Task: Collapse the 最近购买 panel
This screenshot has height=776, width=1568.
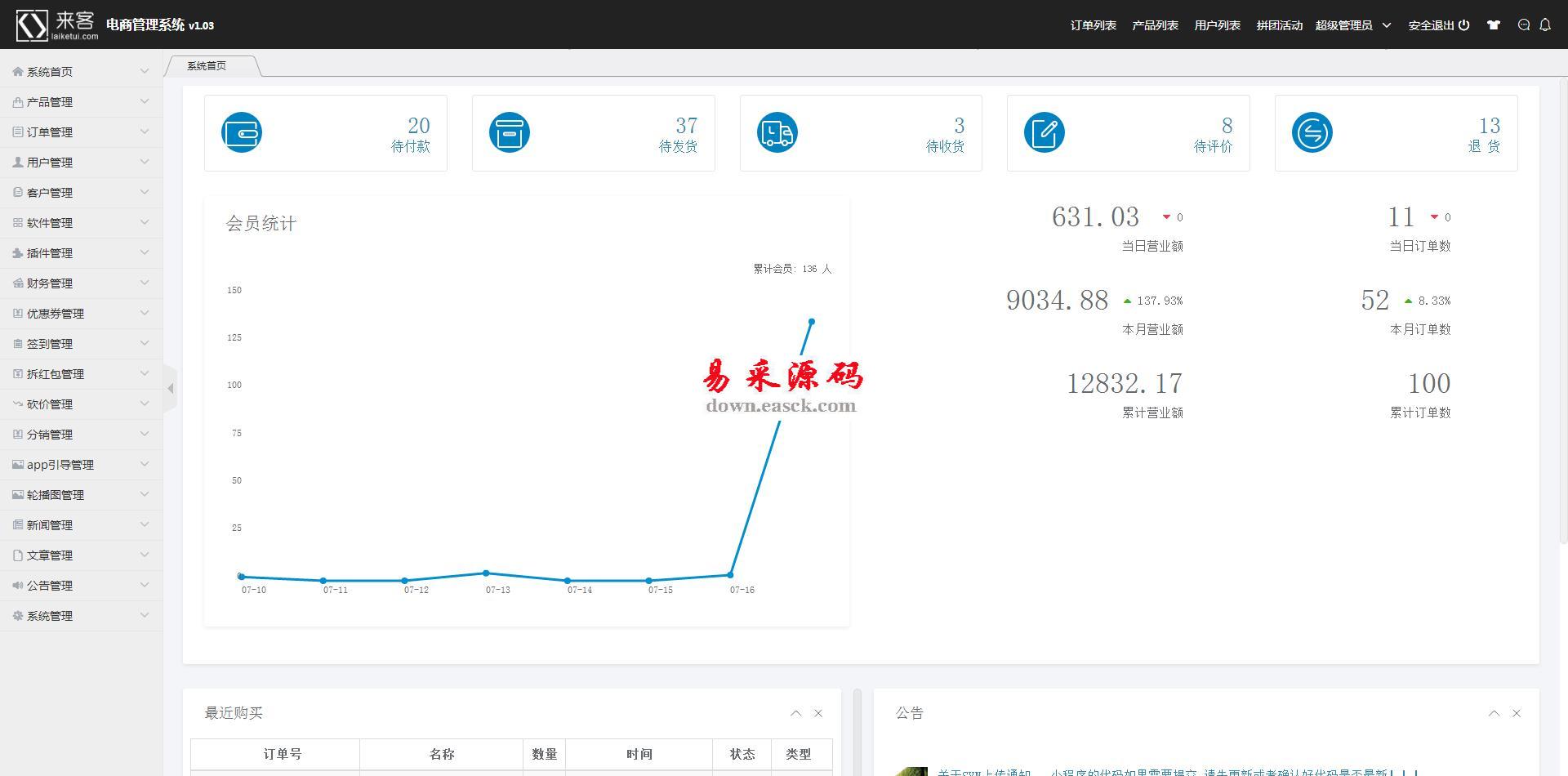Action: (x=795, y=713)
